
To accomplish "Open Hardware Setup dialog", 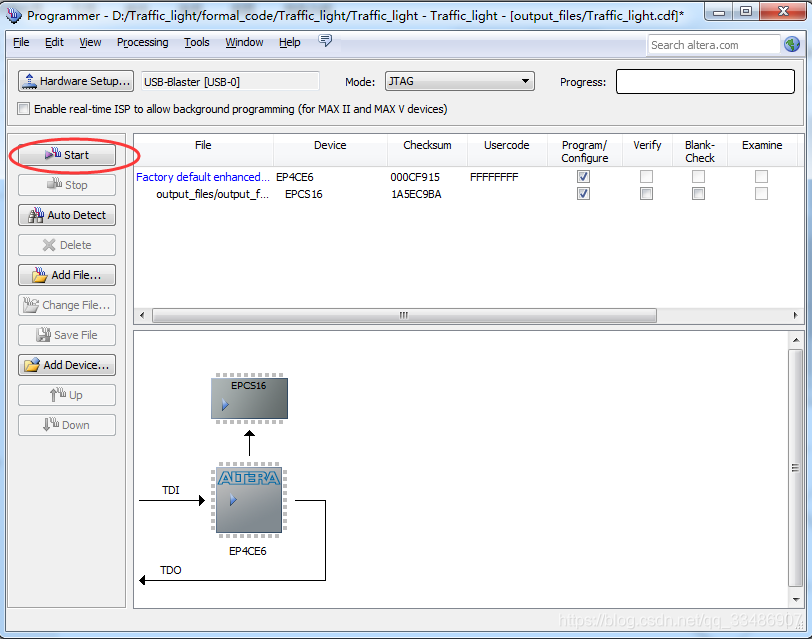I will click(x=76, y=81).
